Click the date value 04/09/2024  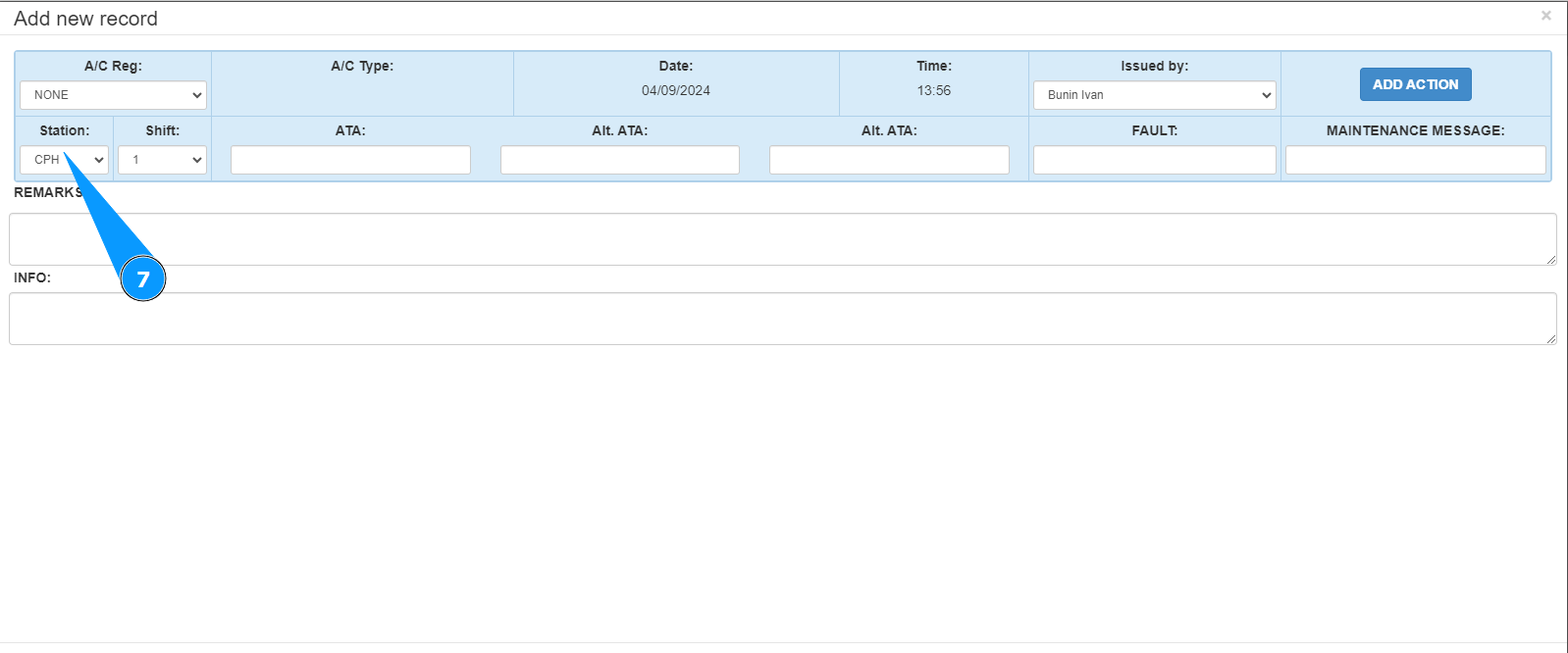(676, 90)
